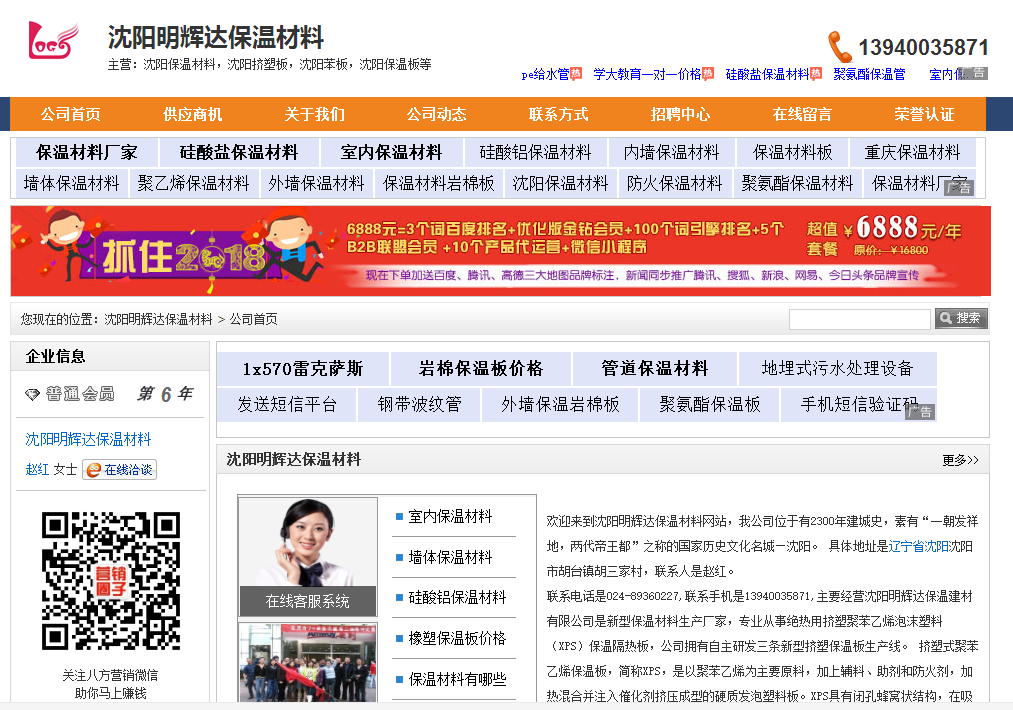The height and width of the screenshot is (710, 1013).
Task: Click the pink company logo
Action: 53,41
